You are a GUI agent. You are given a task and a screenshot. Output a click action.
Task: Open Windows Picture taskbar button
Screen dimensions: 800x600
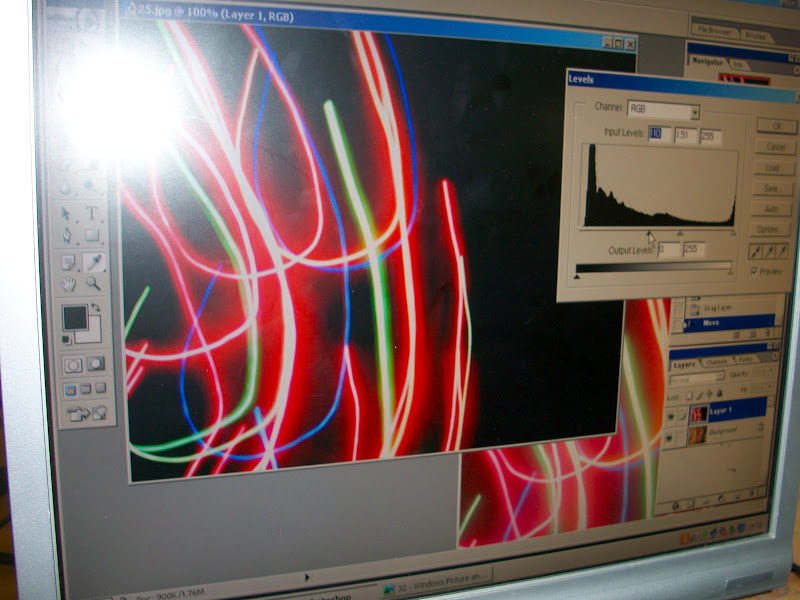[437, 581]
